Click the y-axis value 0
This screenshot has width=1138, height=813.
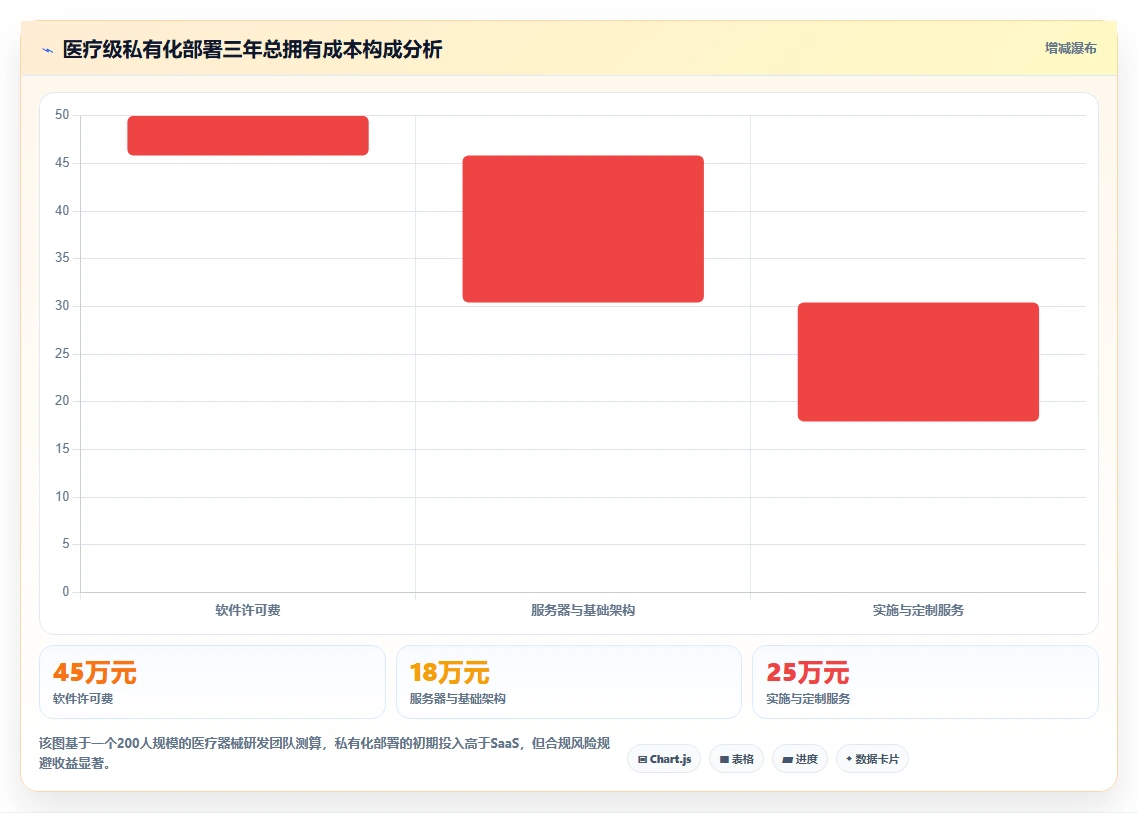click(x=66, y=592)
